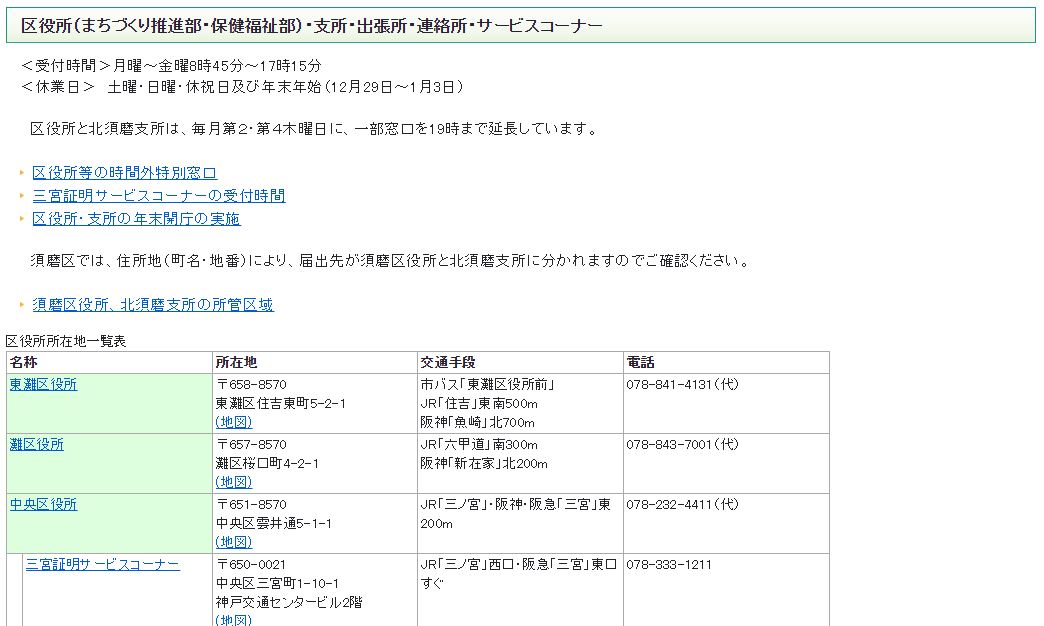Open the 中央区役所 link in the table
The height and width of the screenshot is (626, 1044).
(x=43, y=504)
